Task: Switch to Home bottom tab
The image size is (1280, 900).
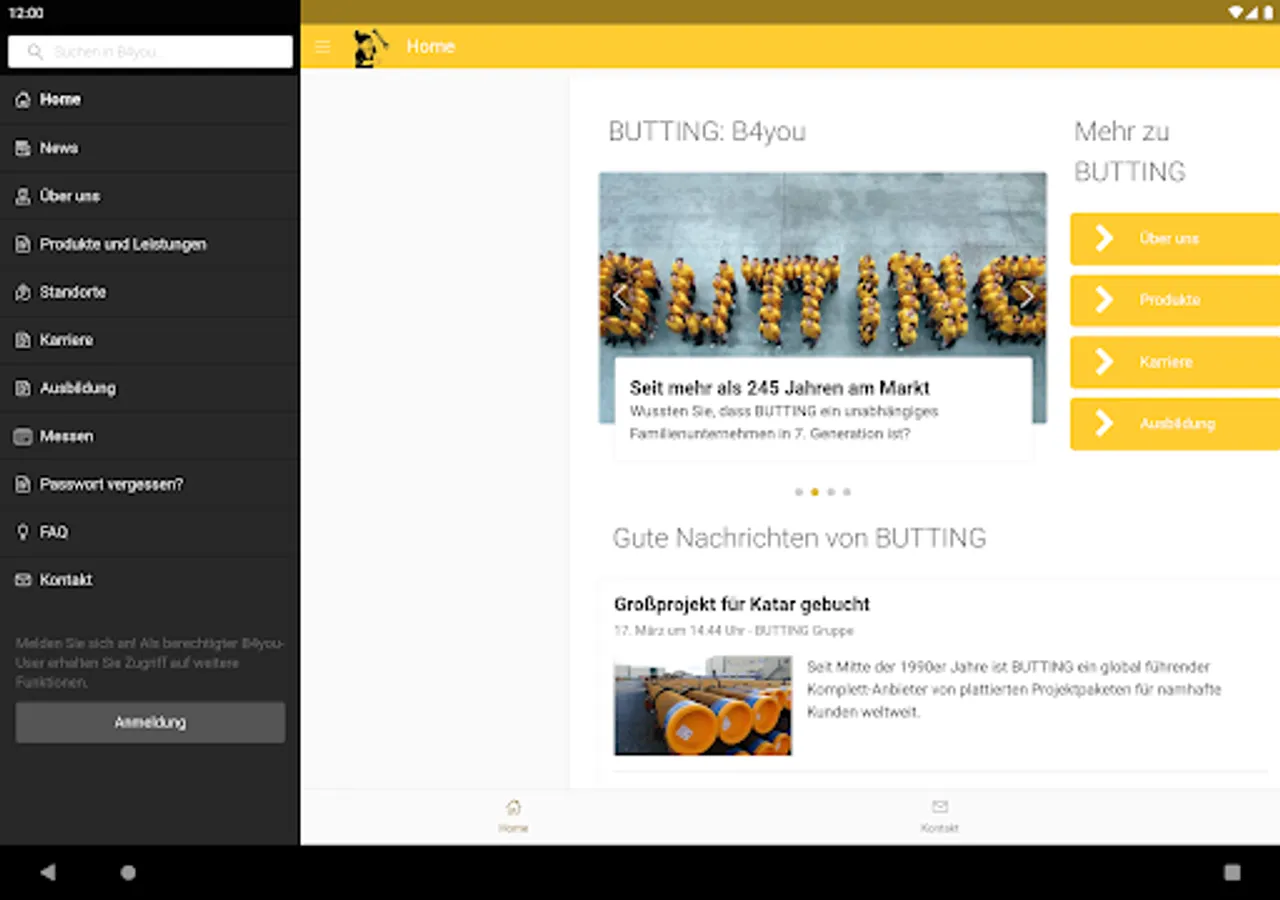Action: pyautogui.click(x=513, y=816)
